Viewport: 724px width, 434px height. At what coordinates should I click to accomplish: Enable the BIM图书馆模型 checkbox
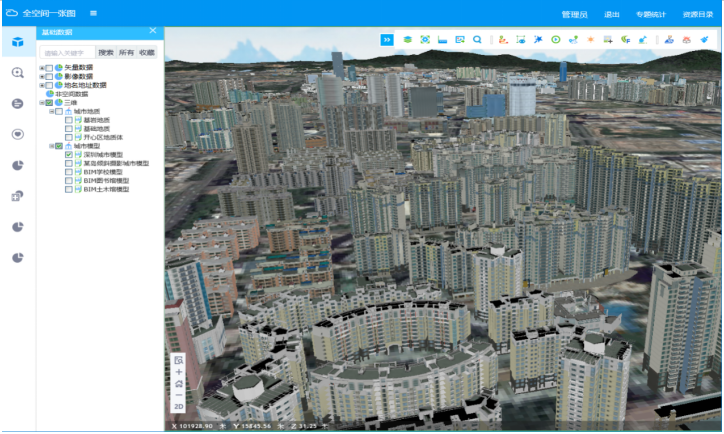68,181
